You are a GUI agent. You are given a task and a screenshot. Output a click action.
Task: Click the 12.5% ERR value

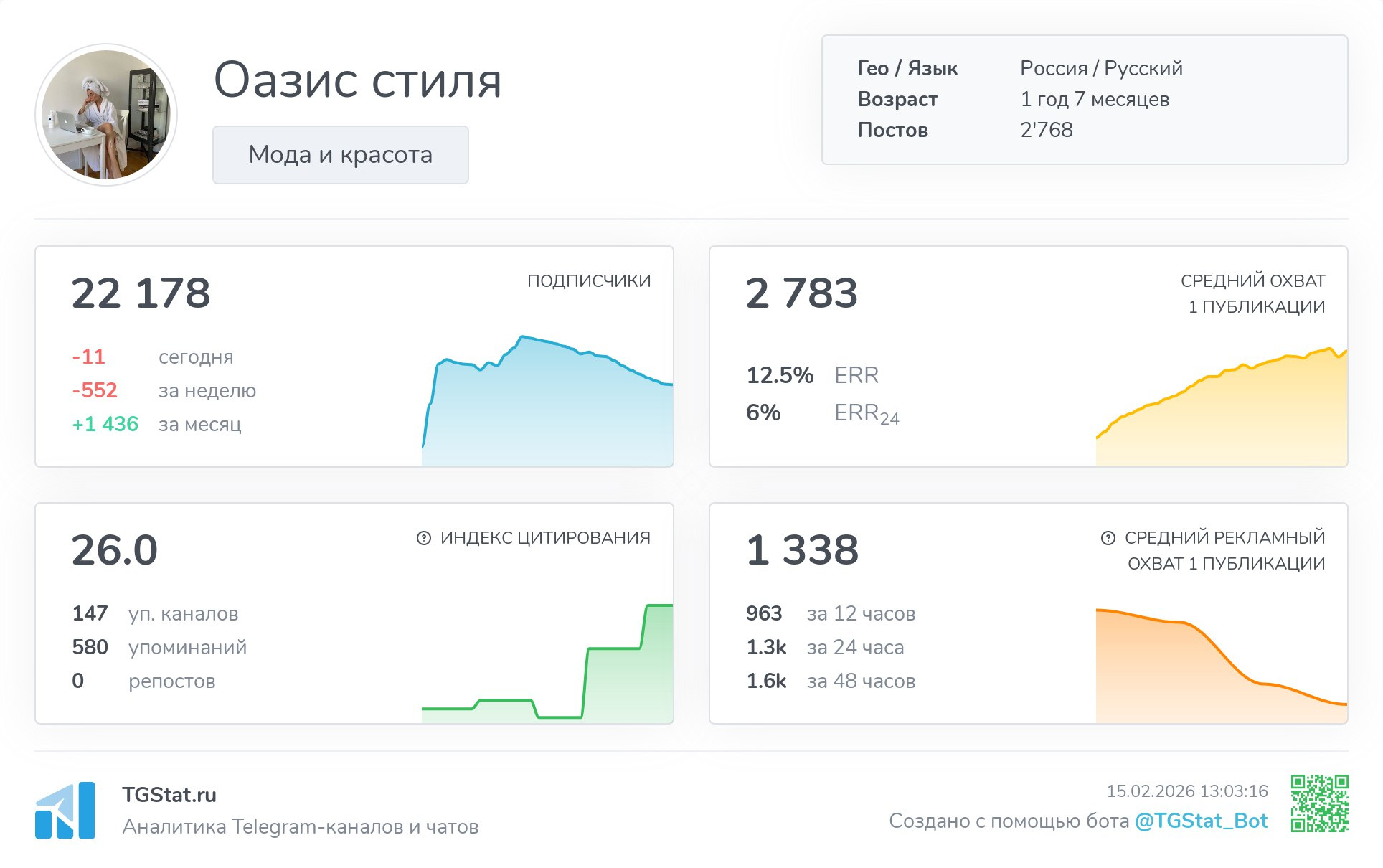pos(780,375)
